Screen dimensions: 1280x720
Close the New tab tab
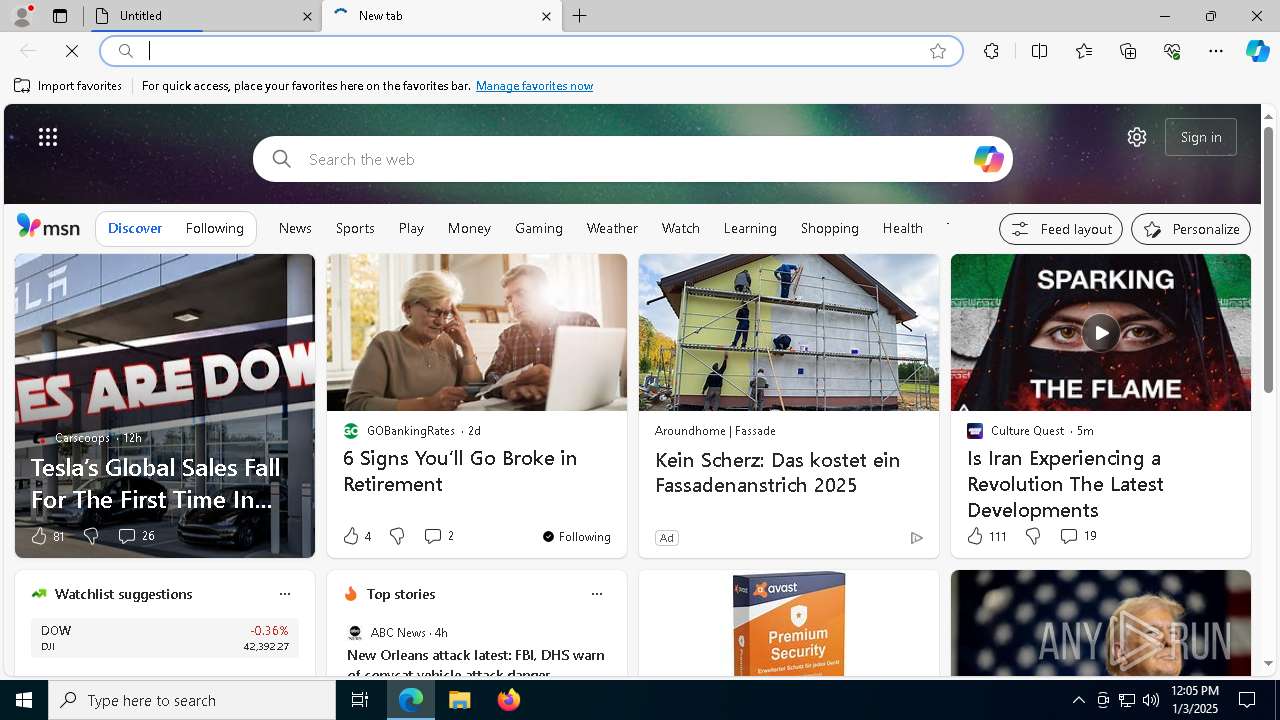tap(546, 16)
